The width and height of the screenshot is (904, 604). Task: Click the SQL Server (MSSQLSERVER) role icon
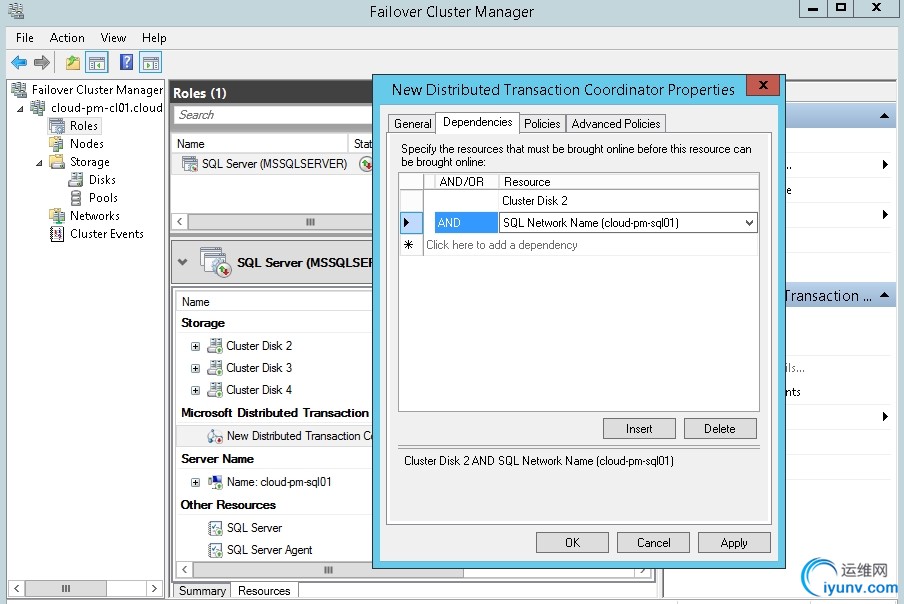point(190,164)
